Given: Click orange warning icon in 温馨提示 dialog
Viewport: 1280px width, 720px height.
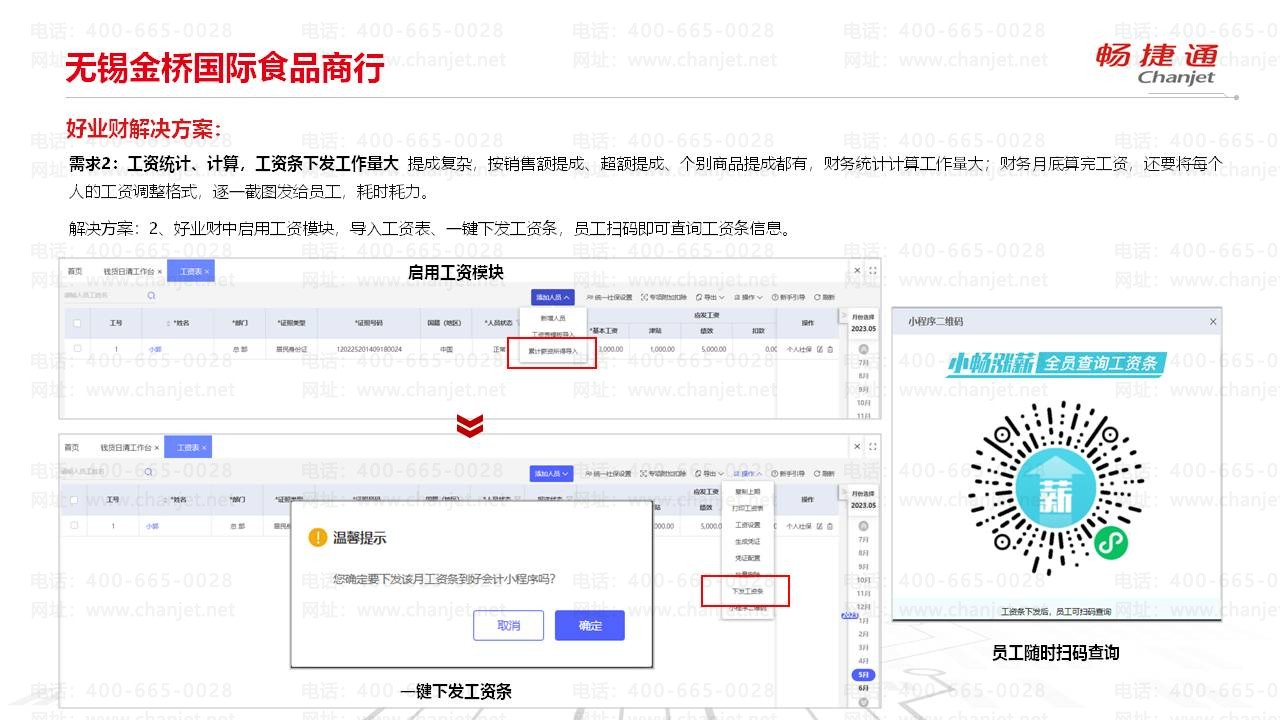Looking at the screenshot, I should point(317,538).
